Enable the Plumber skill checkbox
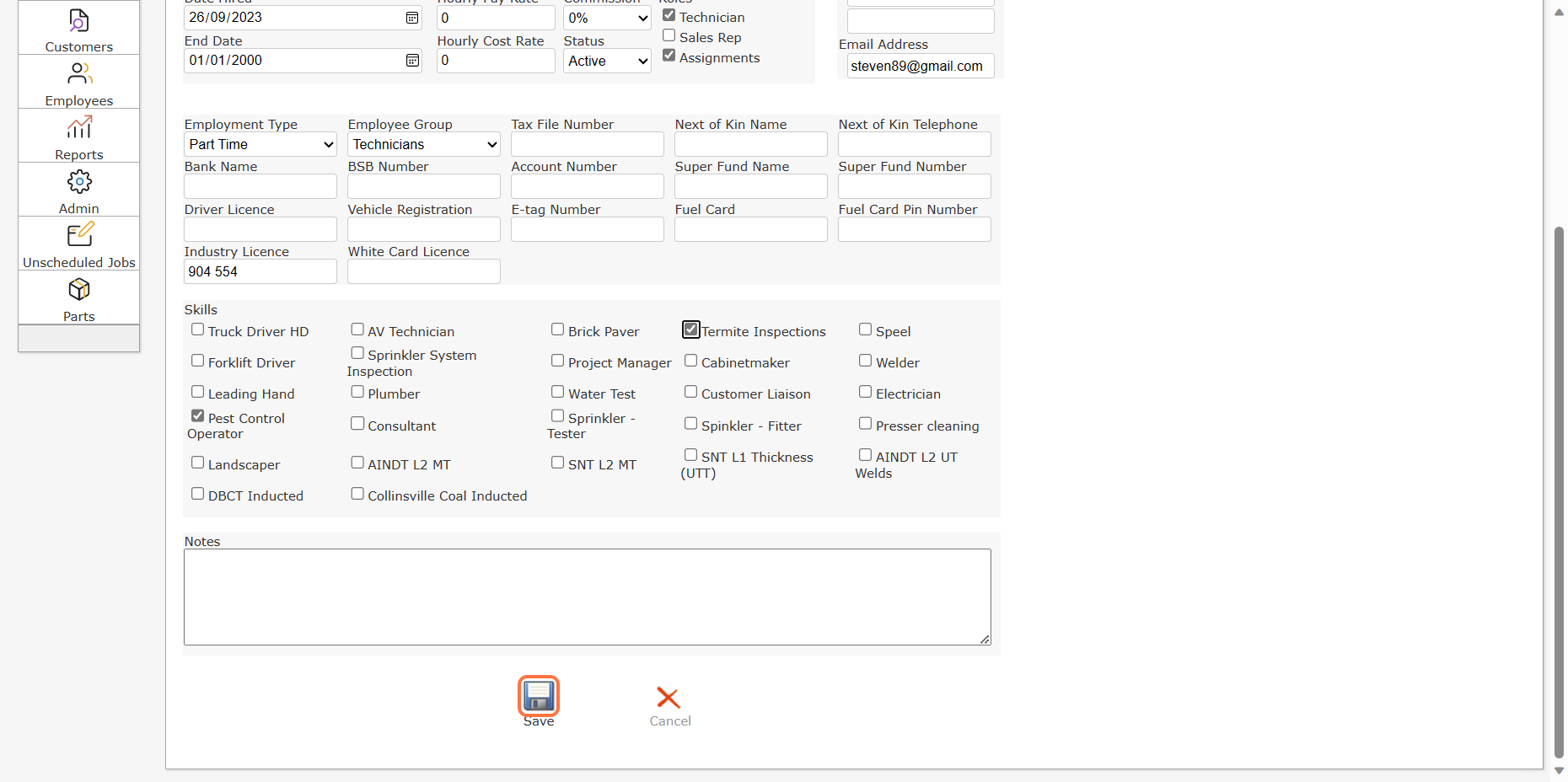Viewport: 1568px width, 782px height. pyautogui.click(x=357, y=391)
